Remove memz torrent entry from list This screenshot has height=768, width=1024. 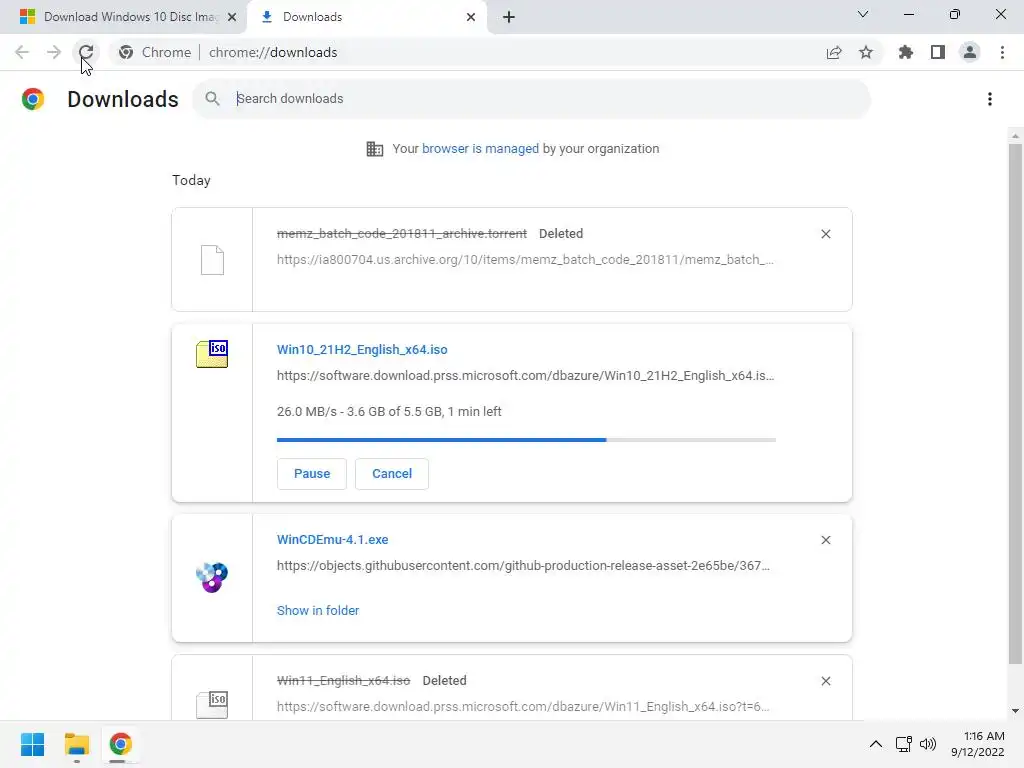pos(825,234)
